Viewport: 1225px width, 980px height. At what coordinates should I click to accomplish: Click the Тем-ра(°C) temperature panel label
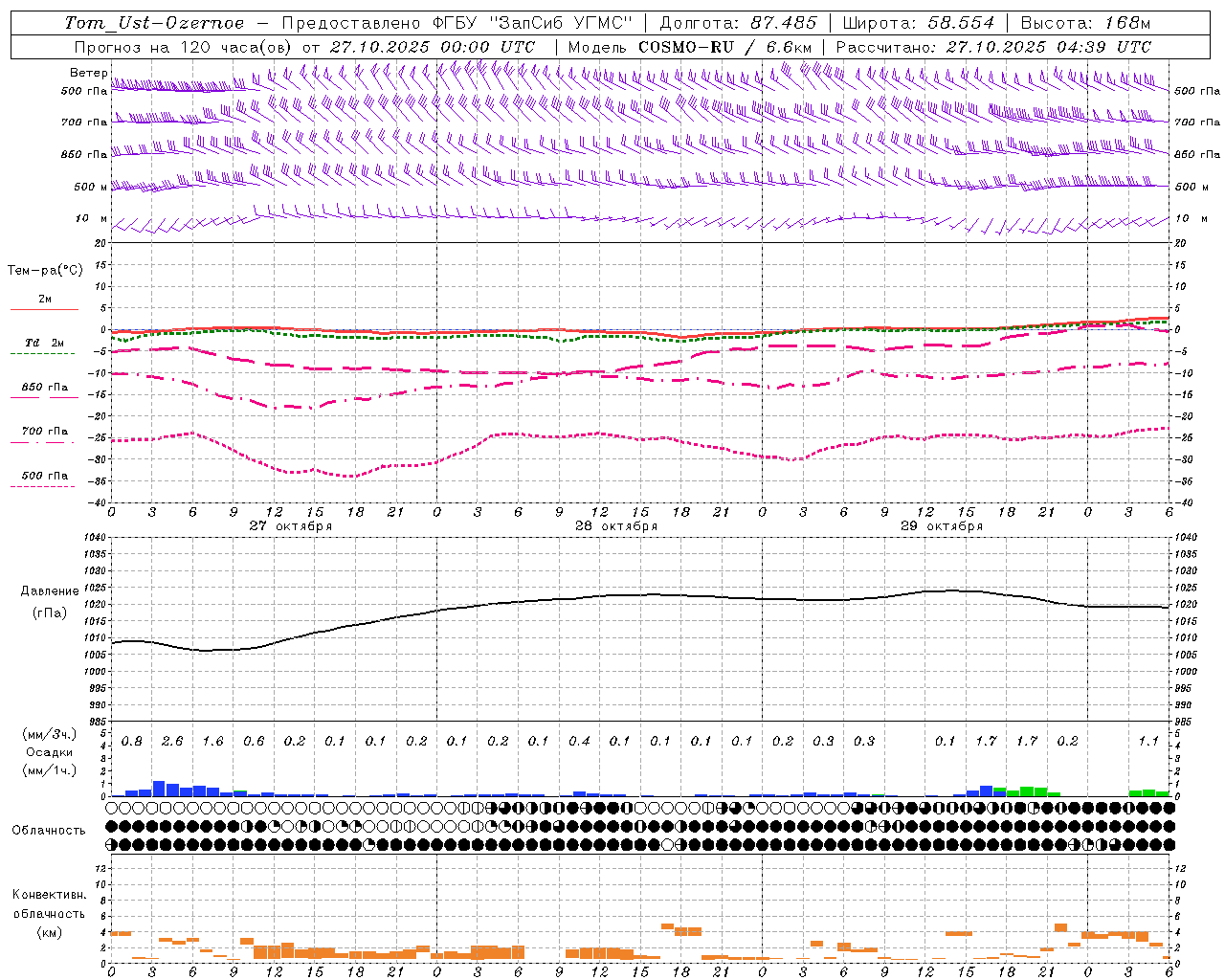coord(45,270)
